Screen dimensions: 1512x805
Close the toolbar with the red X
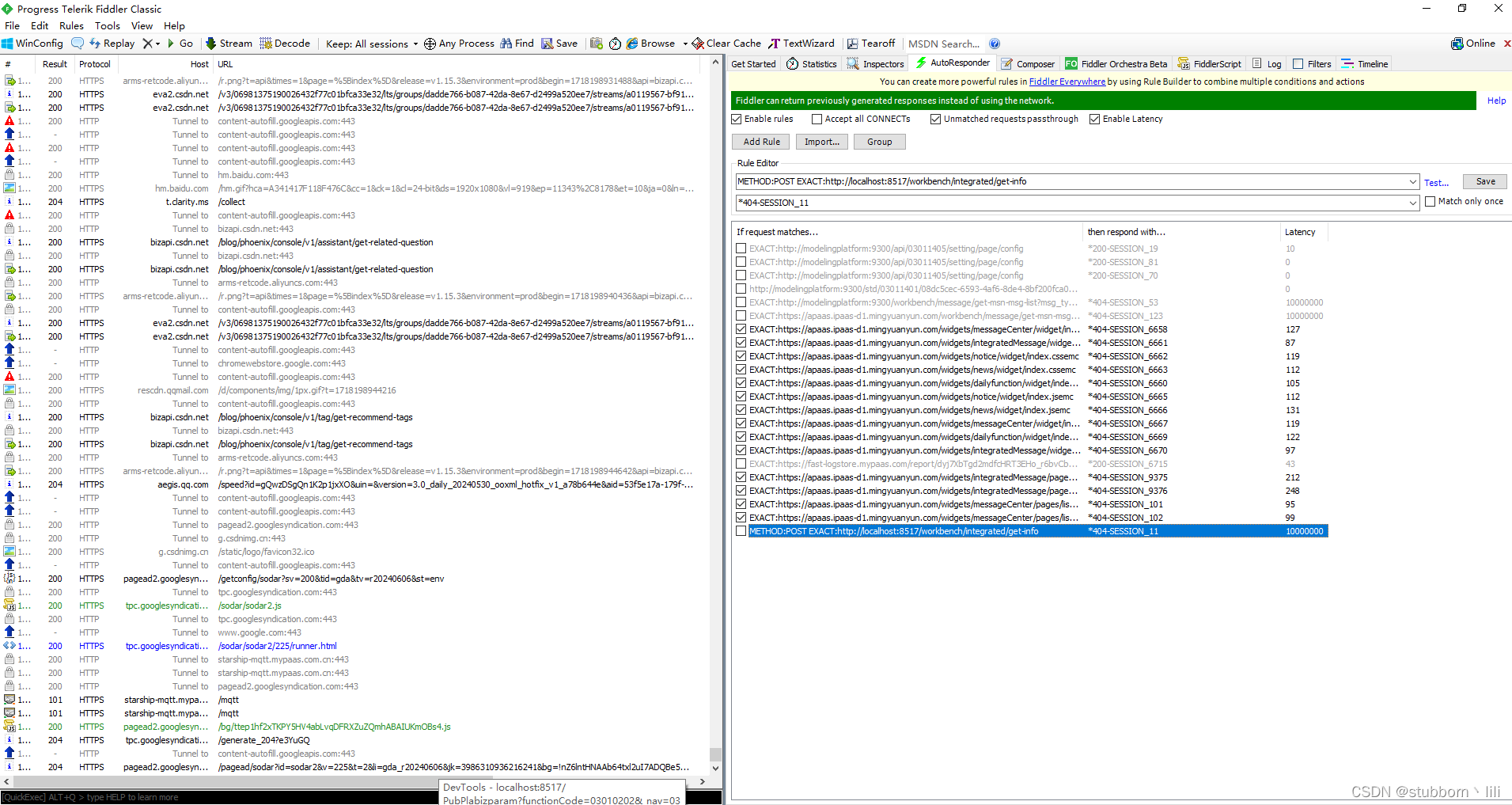tap(1507, 44)
